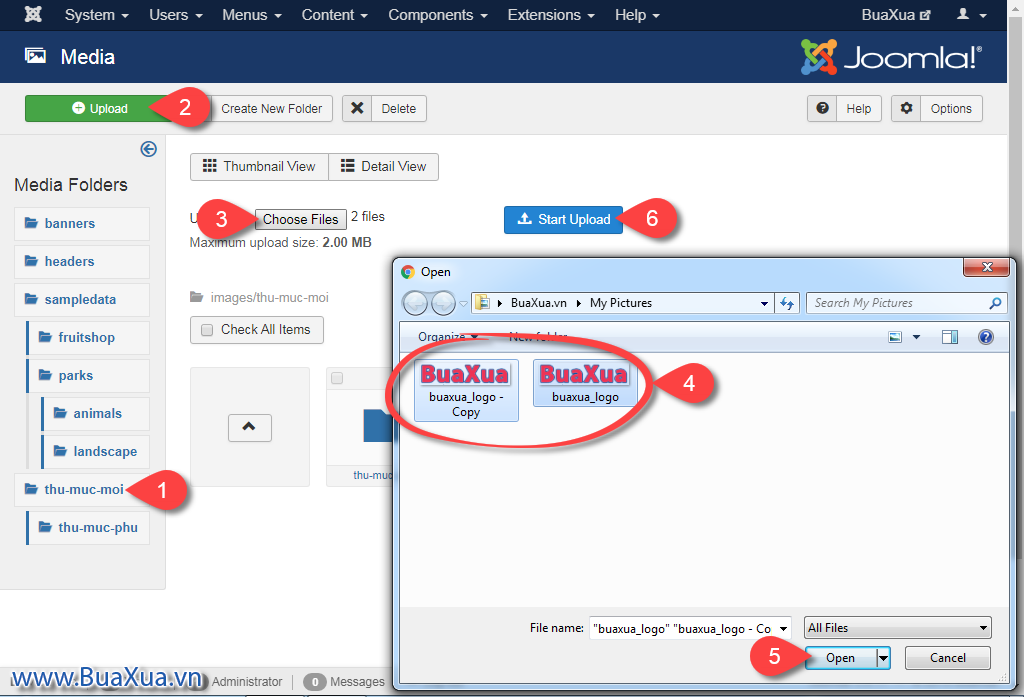The image size is (1024, 697).
Task: Click Cancel button in dialog
Action: click(948, 658)
